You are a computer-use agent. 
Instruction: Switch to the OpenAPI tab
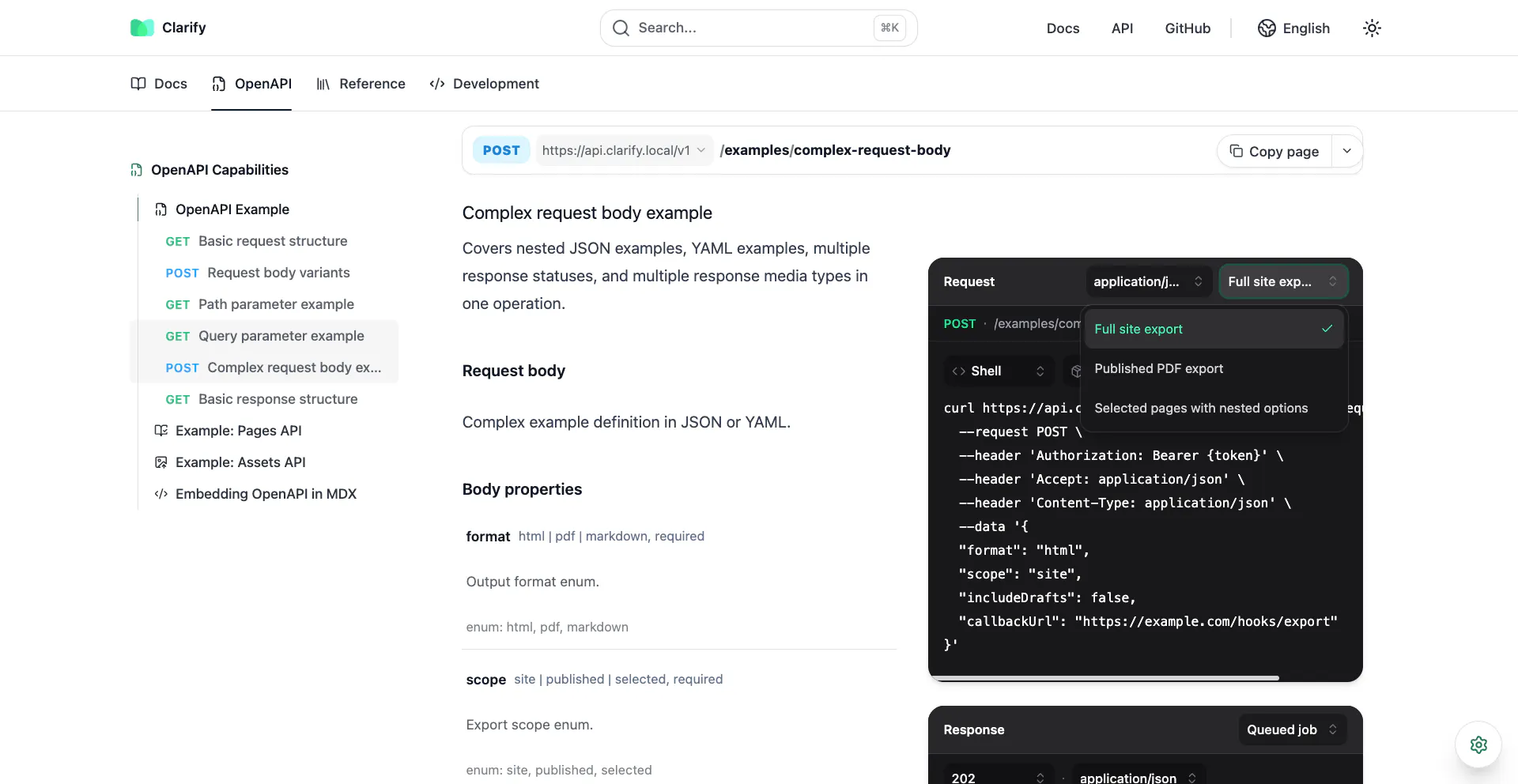point(251,84)
